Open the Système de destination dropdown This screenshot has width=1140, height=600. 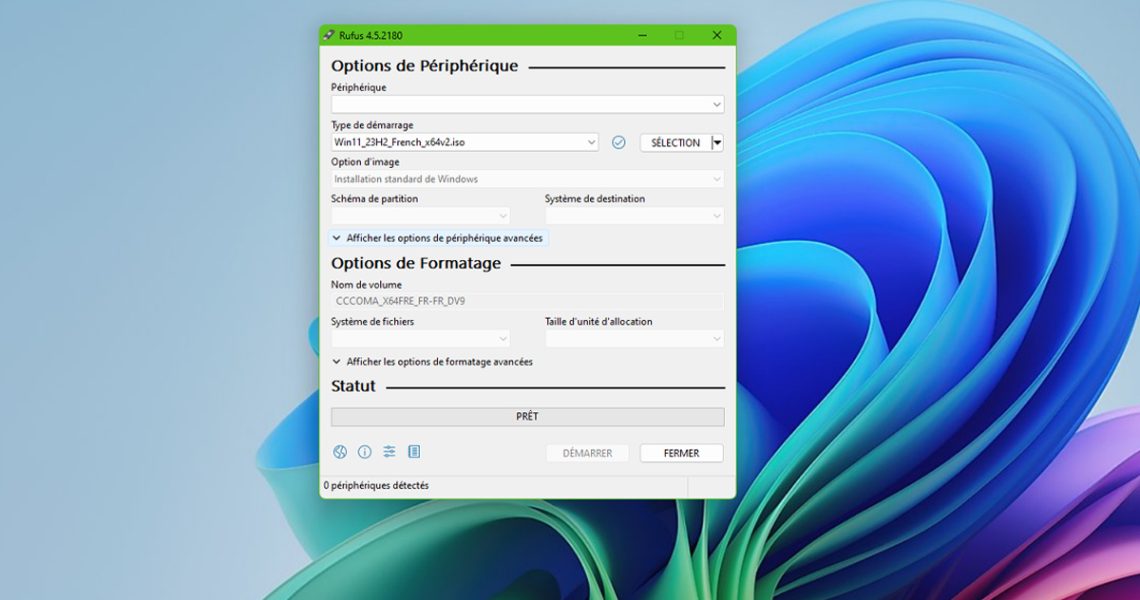point(634,216)
